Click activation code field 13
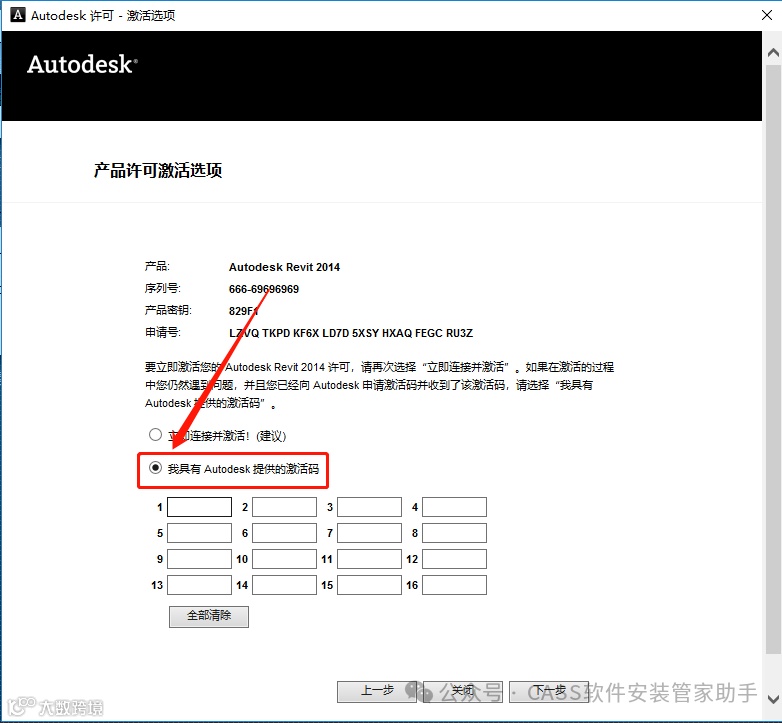 point(199,585)
